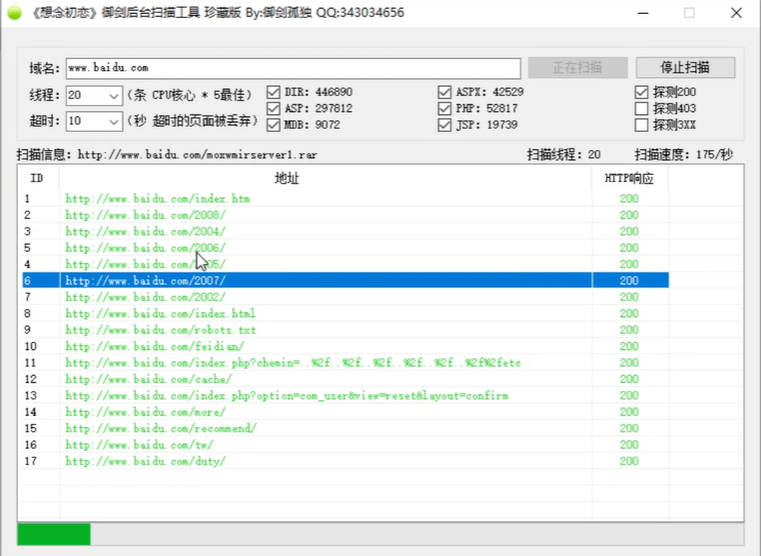Click the HTTP响应 column header

click(x=629, y=178)
